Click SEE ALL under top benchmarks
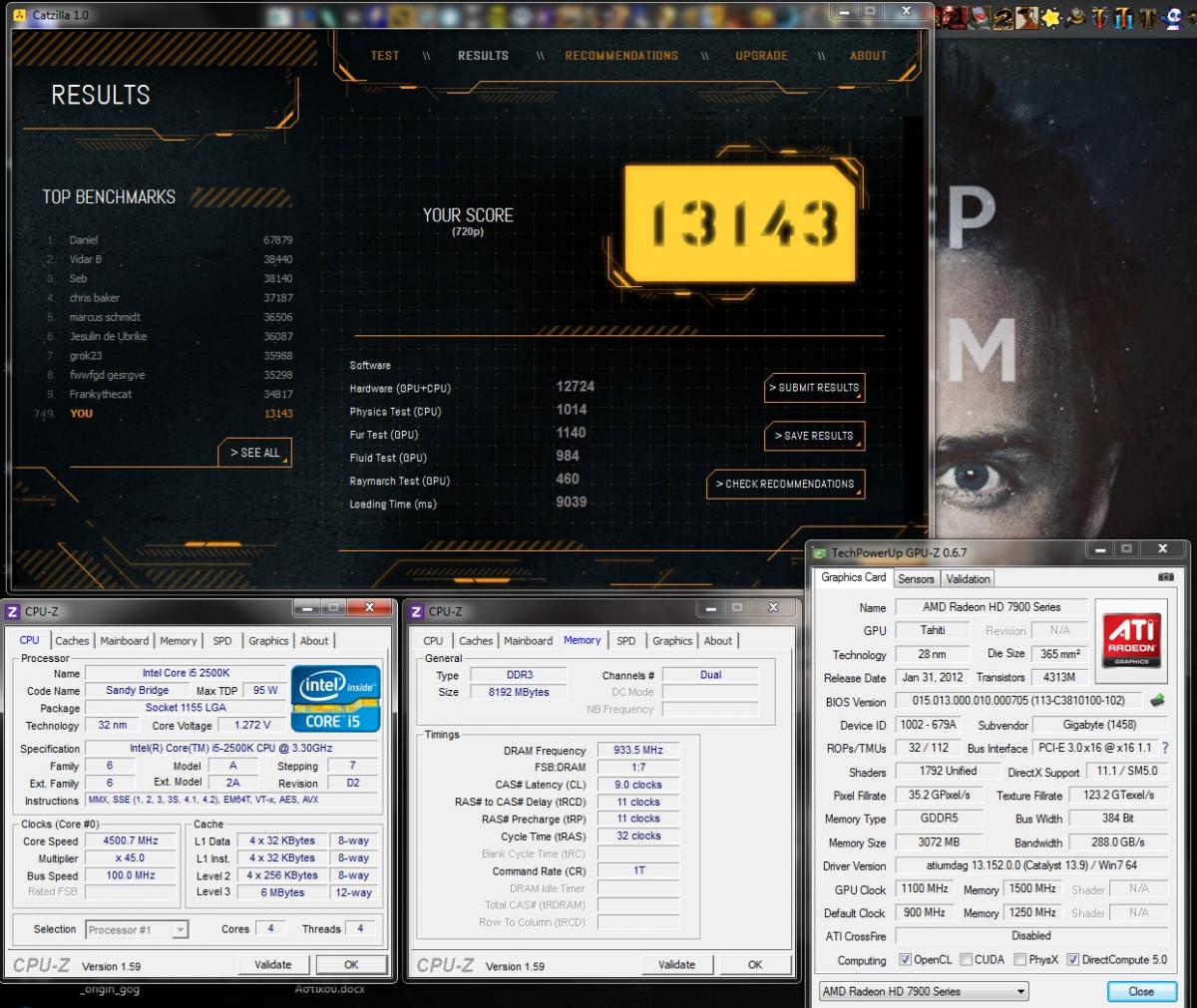 click(x=254, y=453)
